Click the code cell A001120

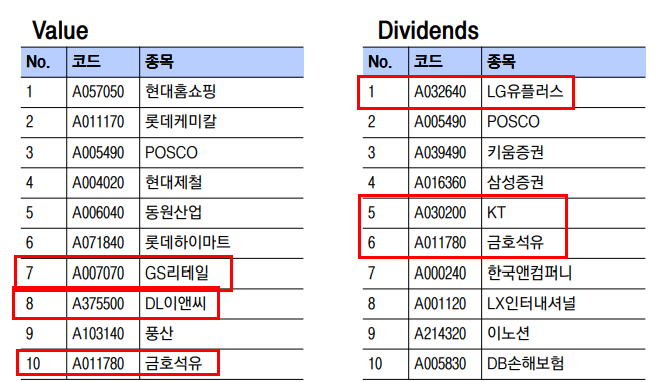[440, 303]
